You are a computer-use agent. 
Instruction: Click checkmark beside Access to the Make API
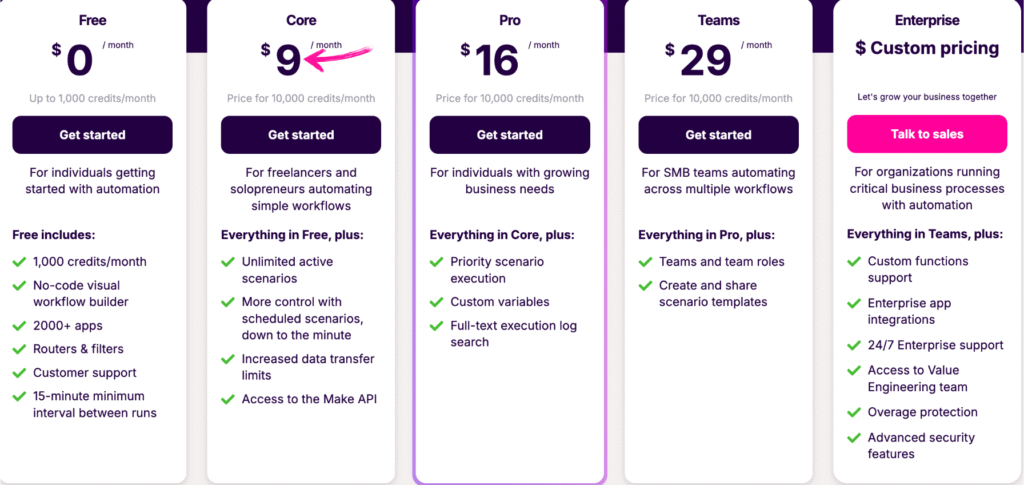coord(228,399)
